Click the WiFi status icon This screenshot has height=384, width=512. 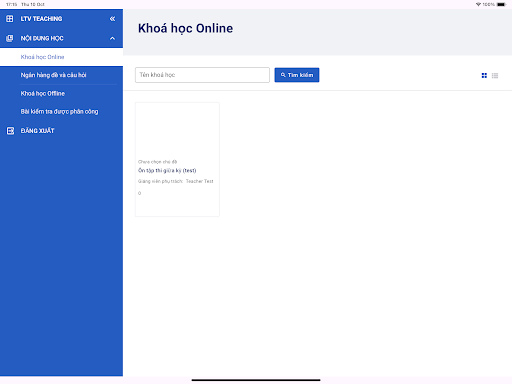[x=478, y=4]
